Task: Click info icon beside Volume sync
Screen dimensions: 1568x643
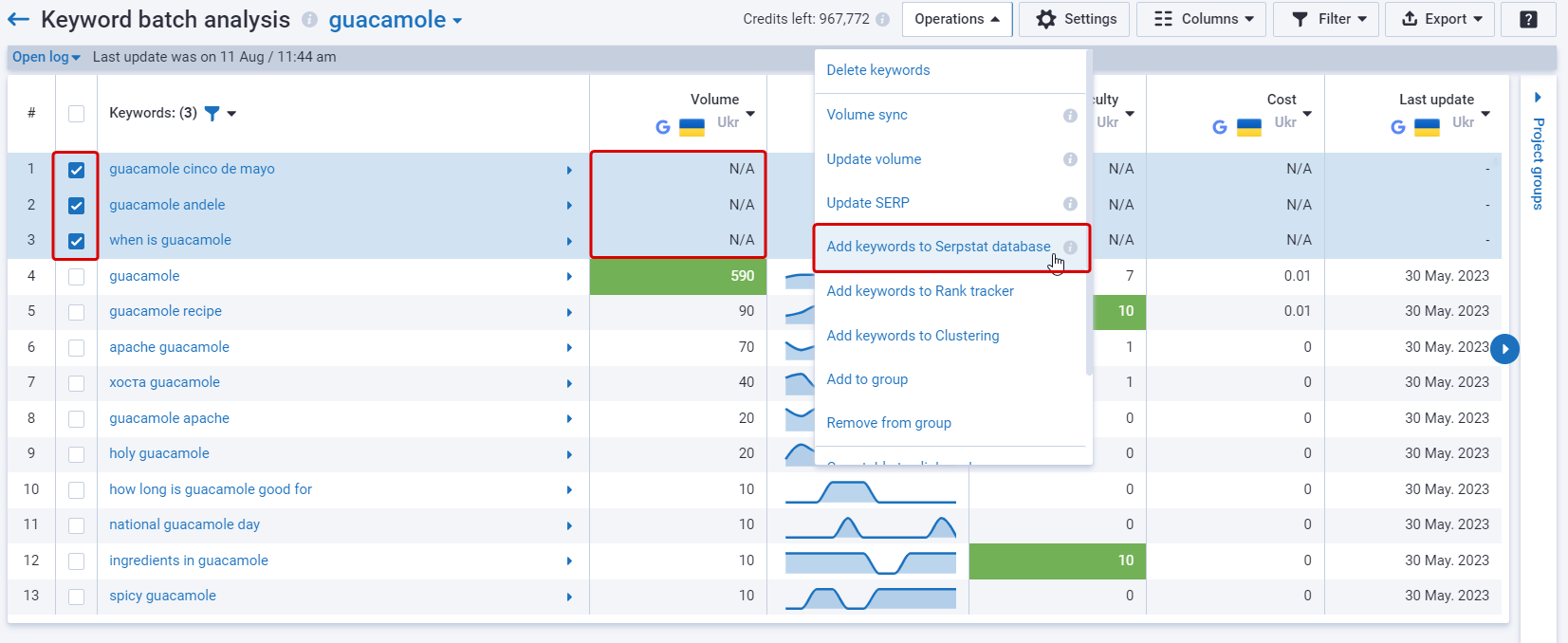Action: click(1070, 116)
